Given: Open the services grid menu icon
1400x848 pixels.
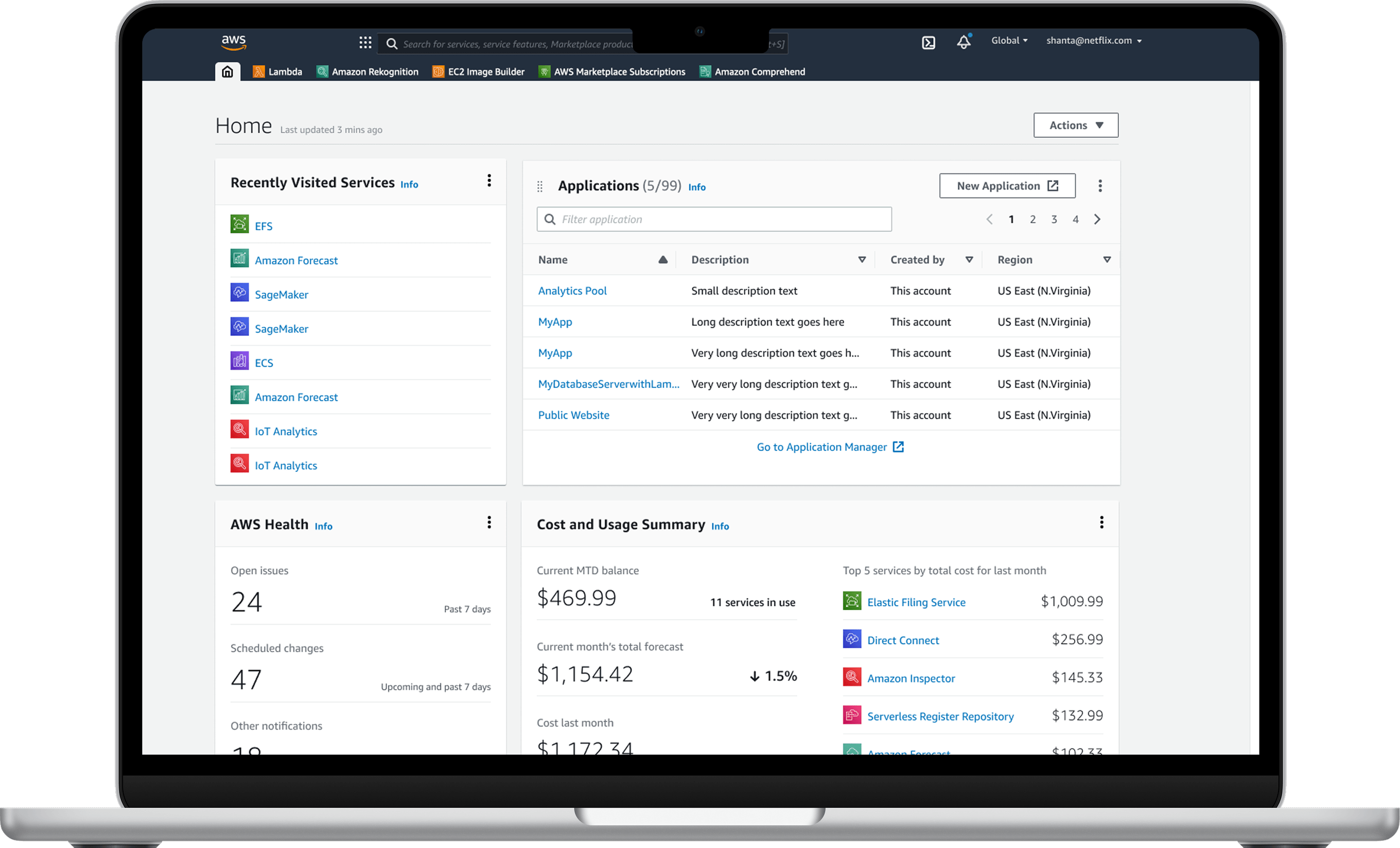Looking at the screenshot, I should pyautogui.click(x=365, y=43).
